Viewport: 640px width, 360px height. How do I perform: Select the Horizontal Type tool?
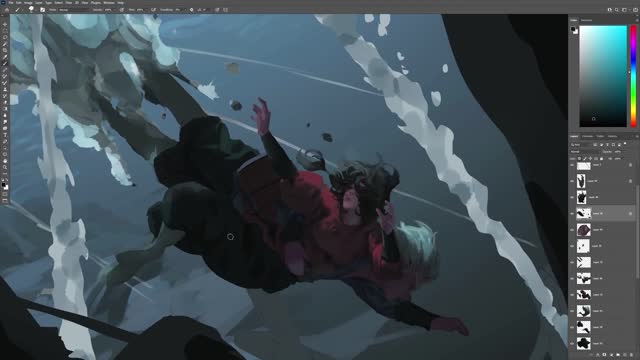coord(5,135)
